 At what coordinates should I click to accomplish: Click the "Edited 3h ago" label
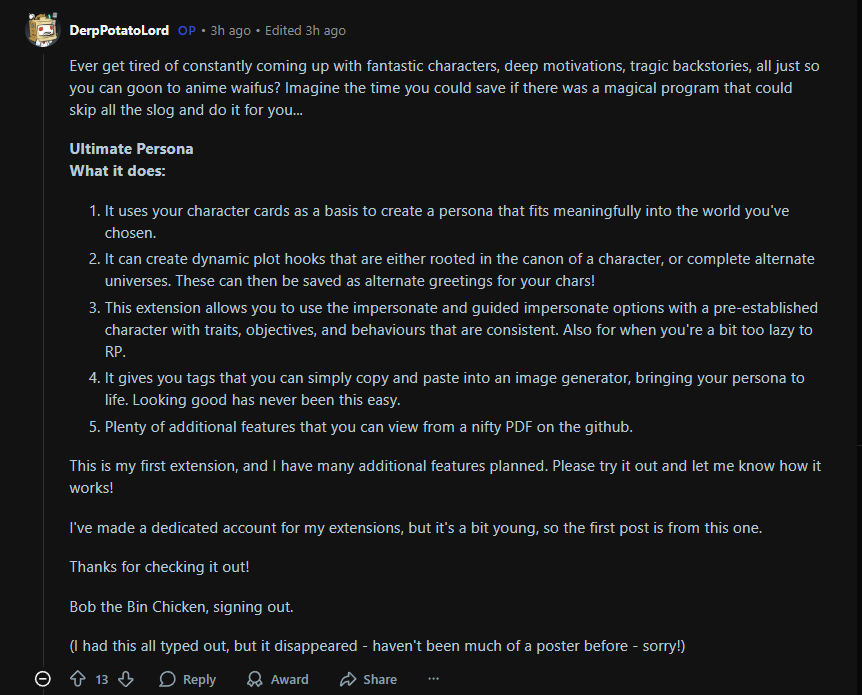point(305,30)
